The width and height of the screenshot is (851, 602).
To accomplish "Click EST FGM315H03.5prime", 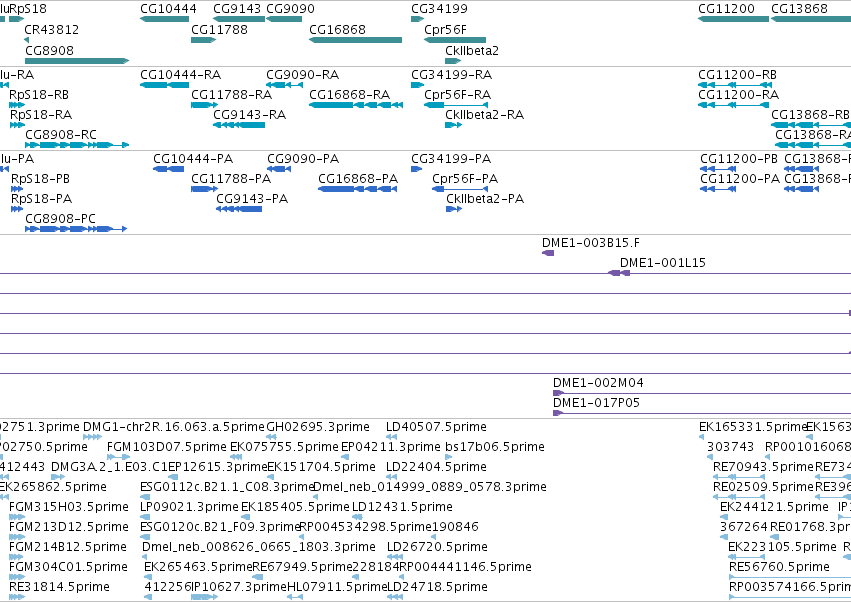I will [x=17, y=517].
